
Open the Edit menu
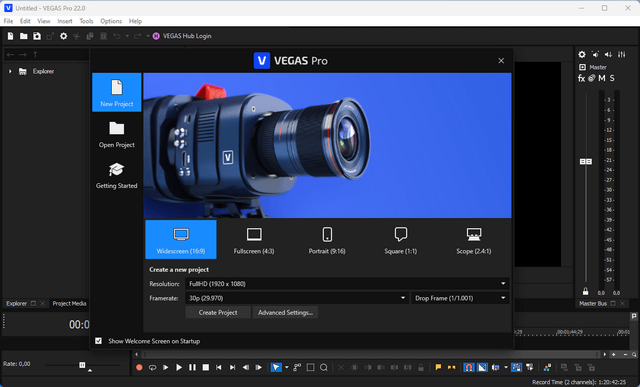[x=25, y=21]
